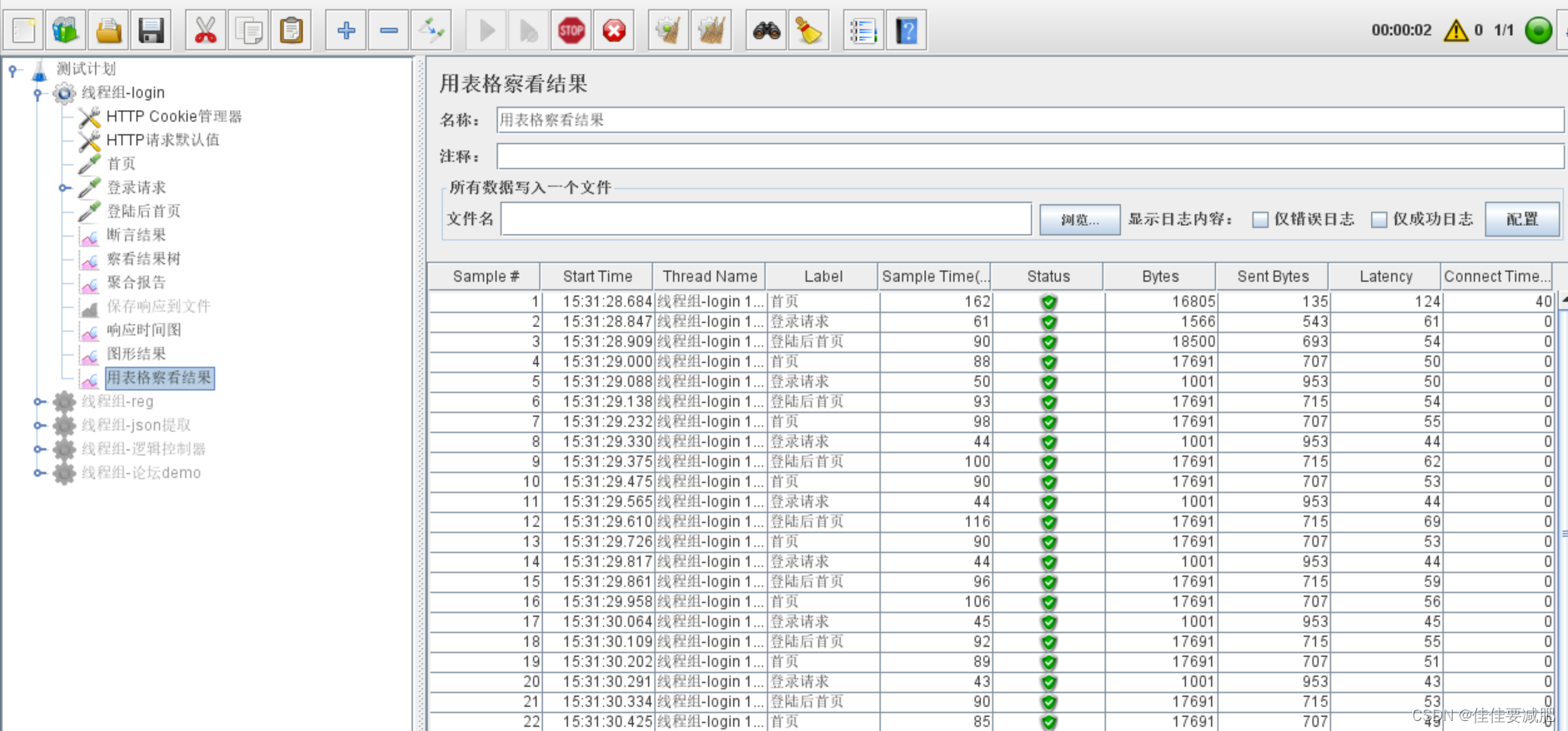
Task: Save the test plan with floppy icon
Action: pyautogui.click(x=151, y=31)
